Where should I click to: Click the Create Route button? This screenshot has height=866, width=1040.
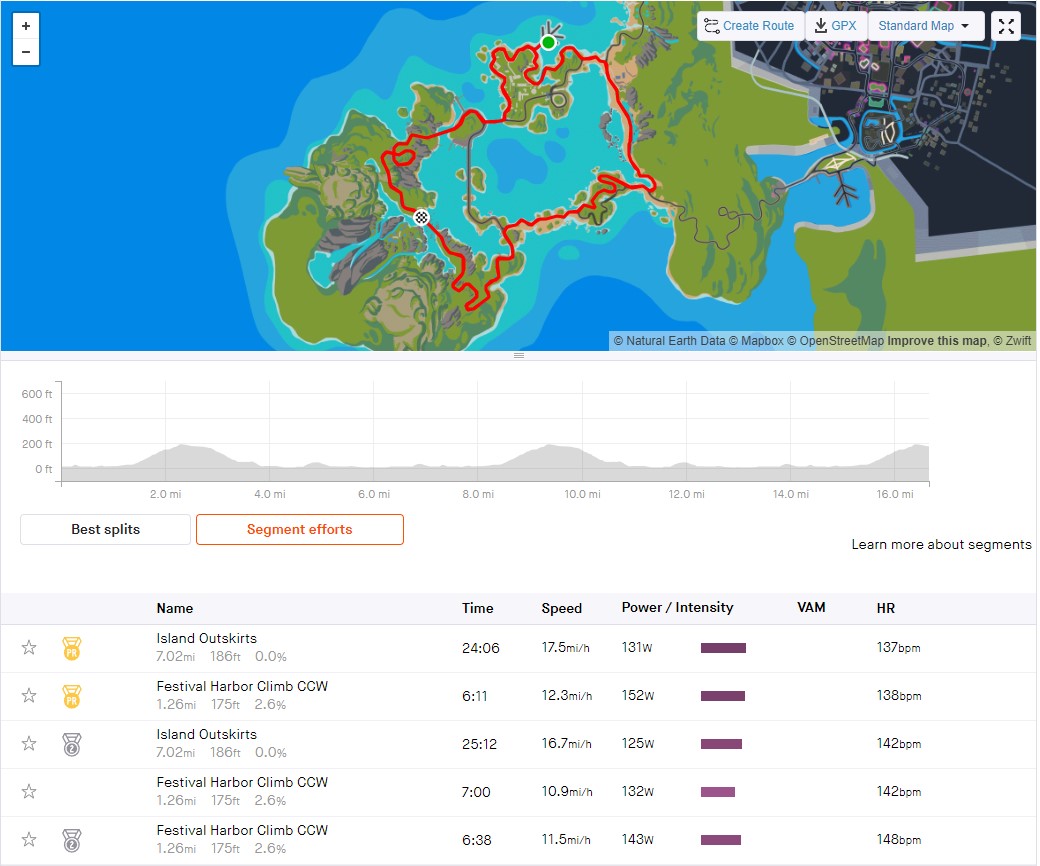point(751,26)
